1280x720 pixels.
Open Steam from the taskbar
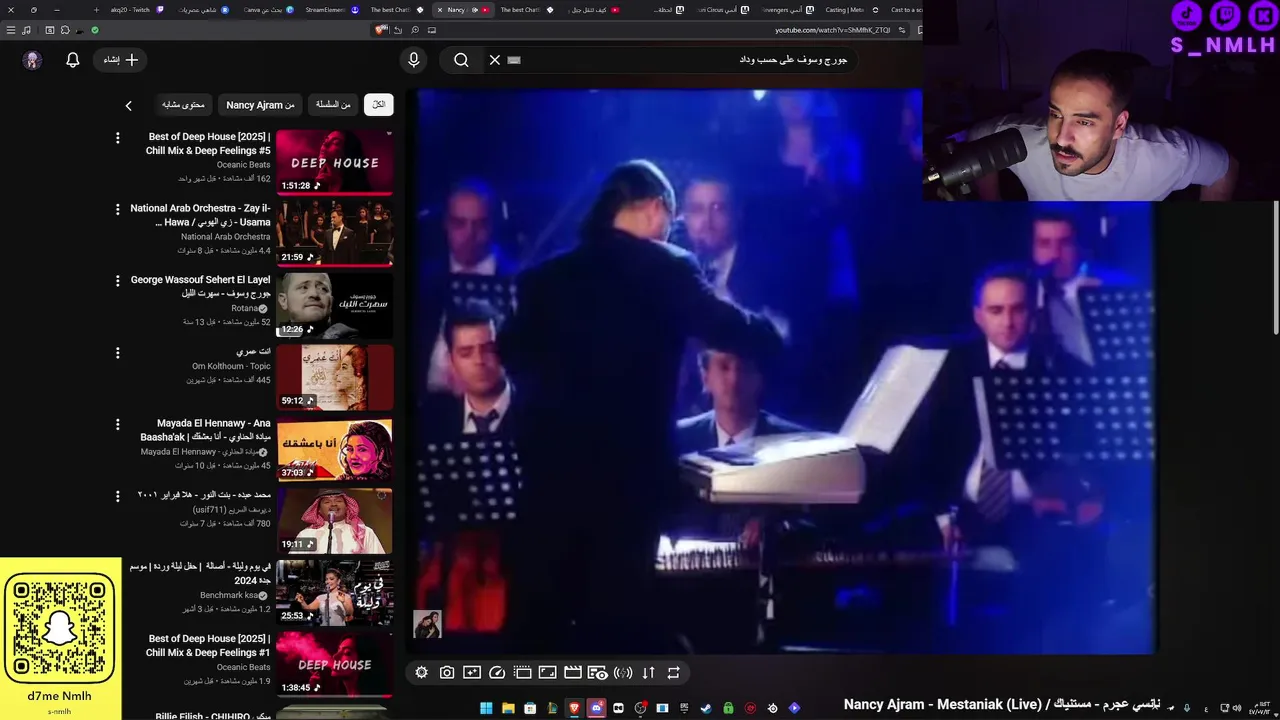pyautogui.click(x=706, y=708)
